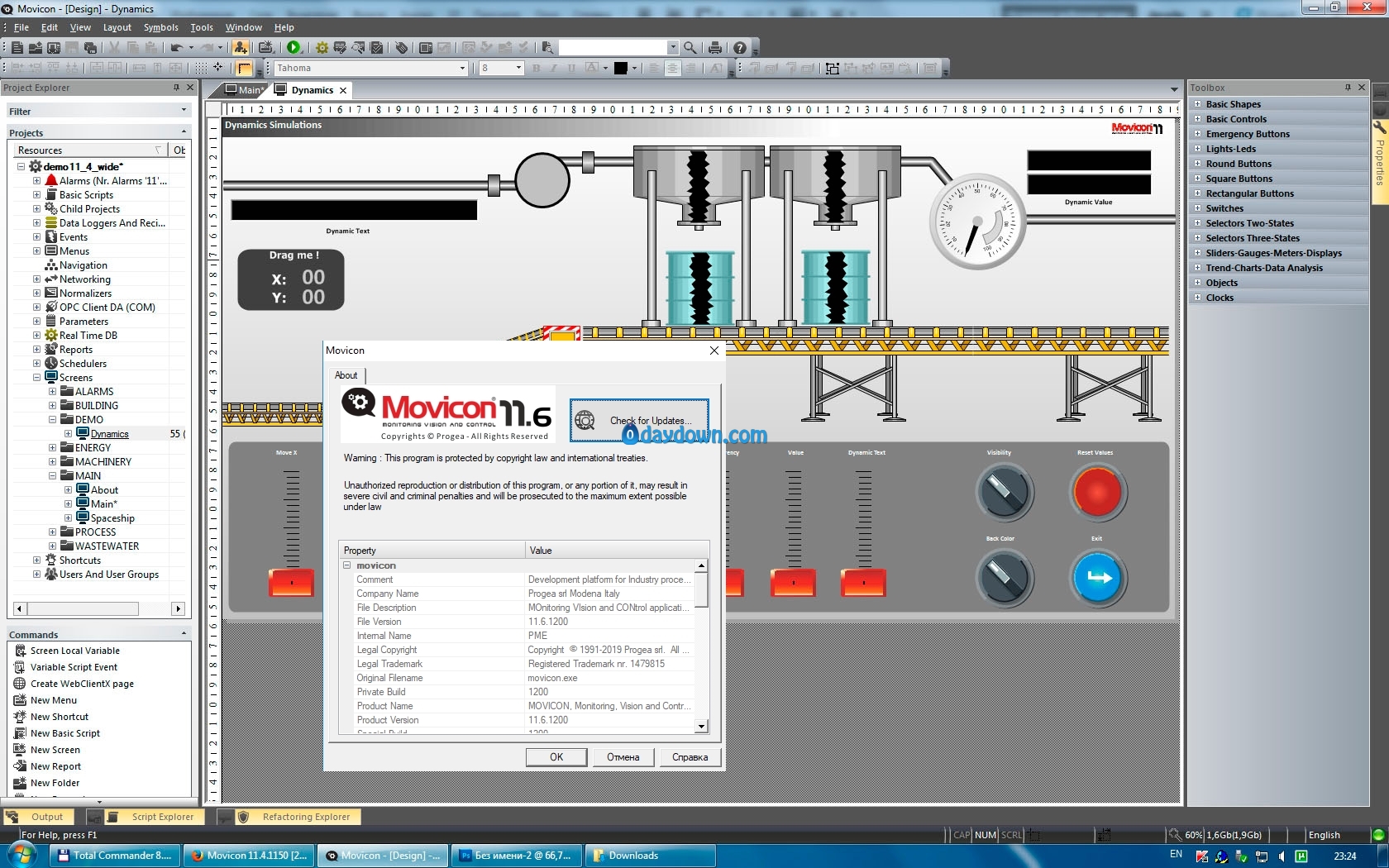Viewport: 1389px width, 868px height.
Task: Open the Symbols menu
Action: pos(160,27)
